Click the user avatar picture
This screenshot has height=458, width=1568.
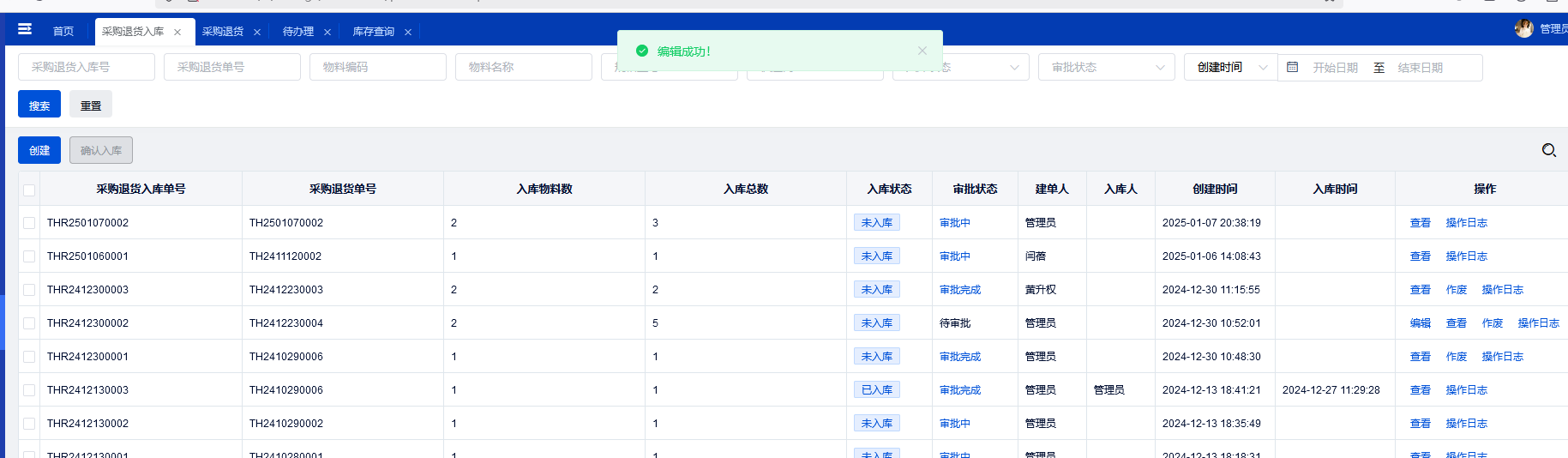(1523, 28)
